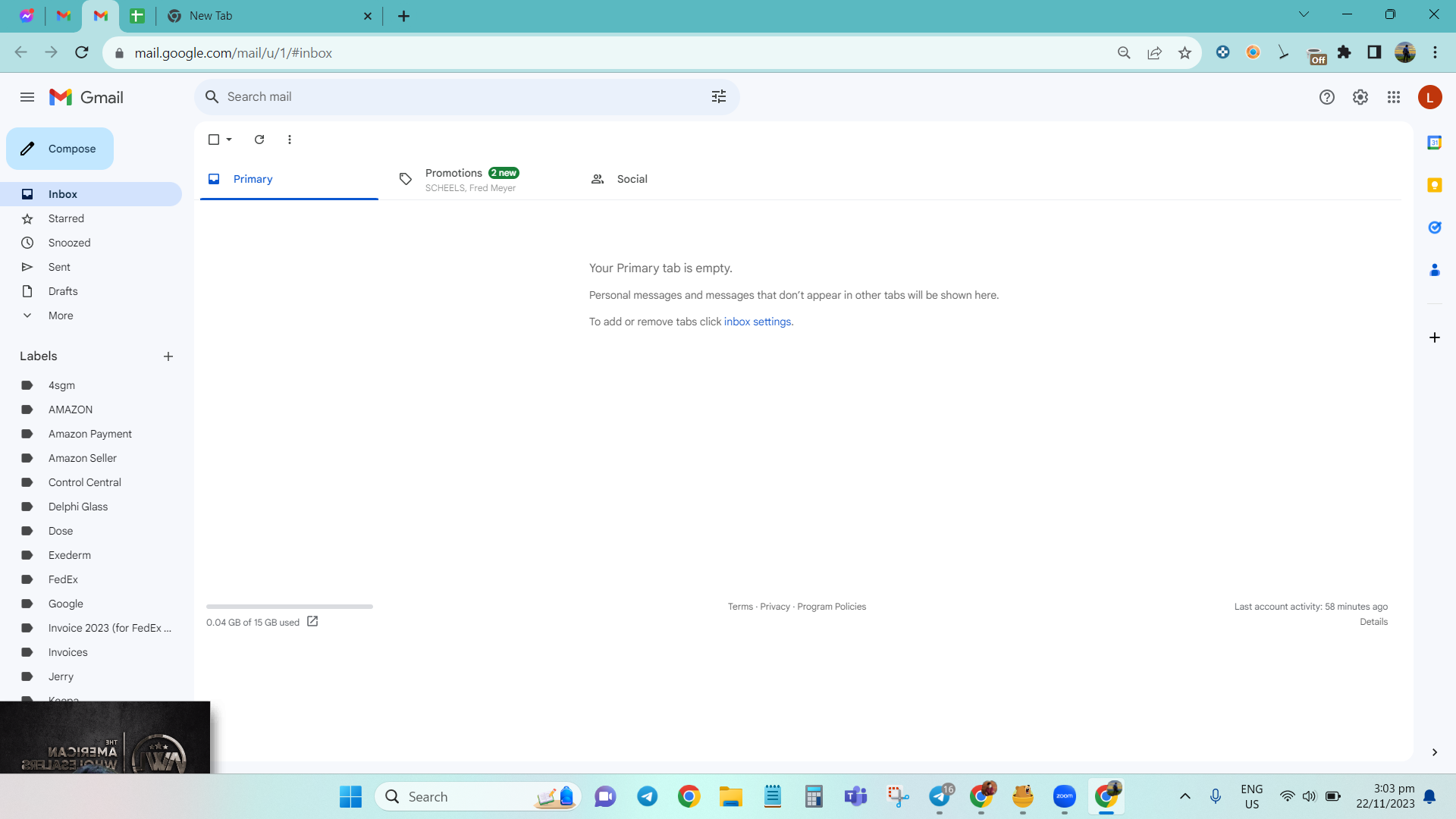The width and height of the screenshot is (1456, 819).
Task: Bookmark this tab with the star
Action: (1185, 52)
